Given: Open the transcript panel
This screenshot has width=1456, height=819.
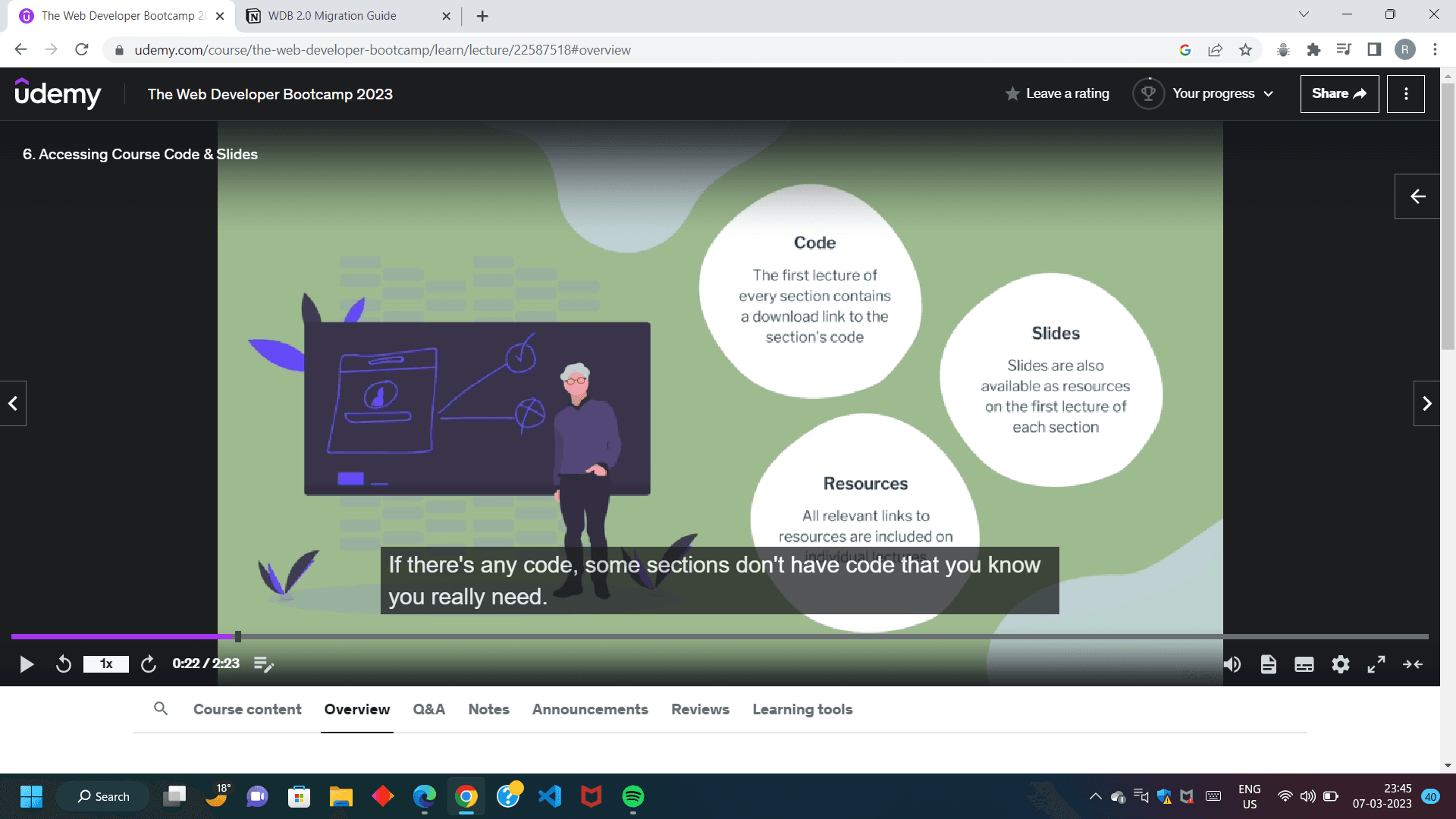Looking at the screenshot, I should [1268, 665].
